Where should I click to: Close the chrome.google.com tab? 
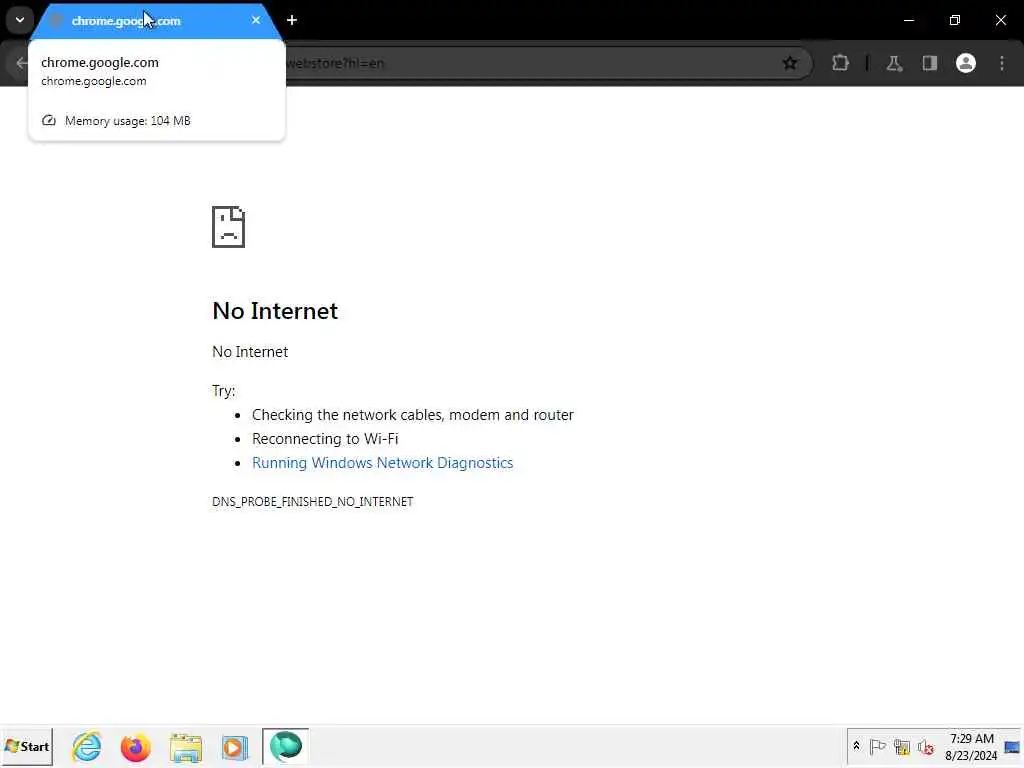pos(256,20)
